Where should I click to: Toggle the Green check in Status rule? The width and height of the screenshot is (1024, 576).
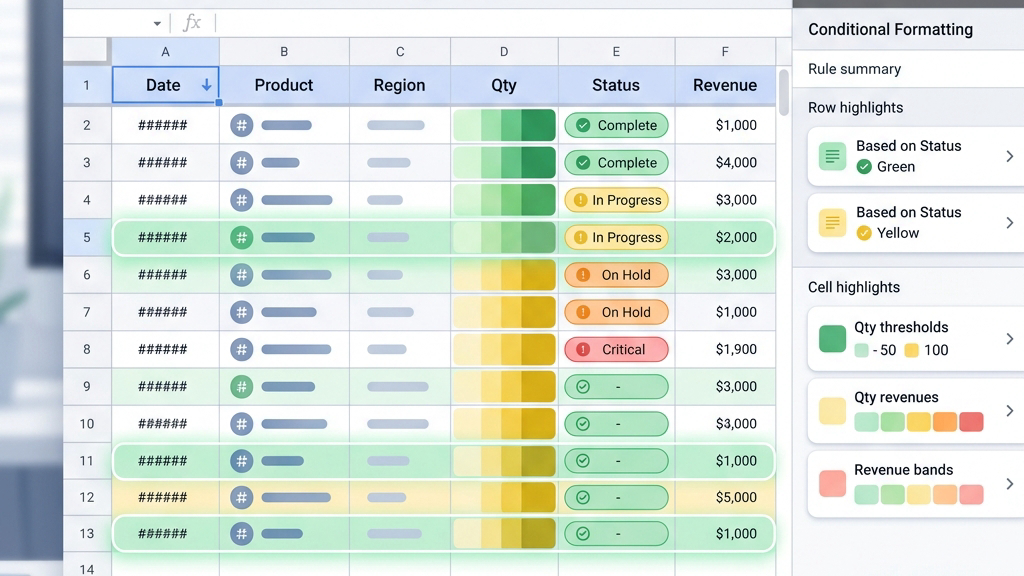[864, 167]
